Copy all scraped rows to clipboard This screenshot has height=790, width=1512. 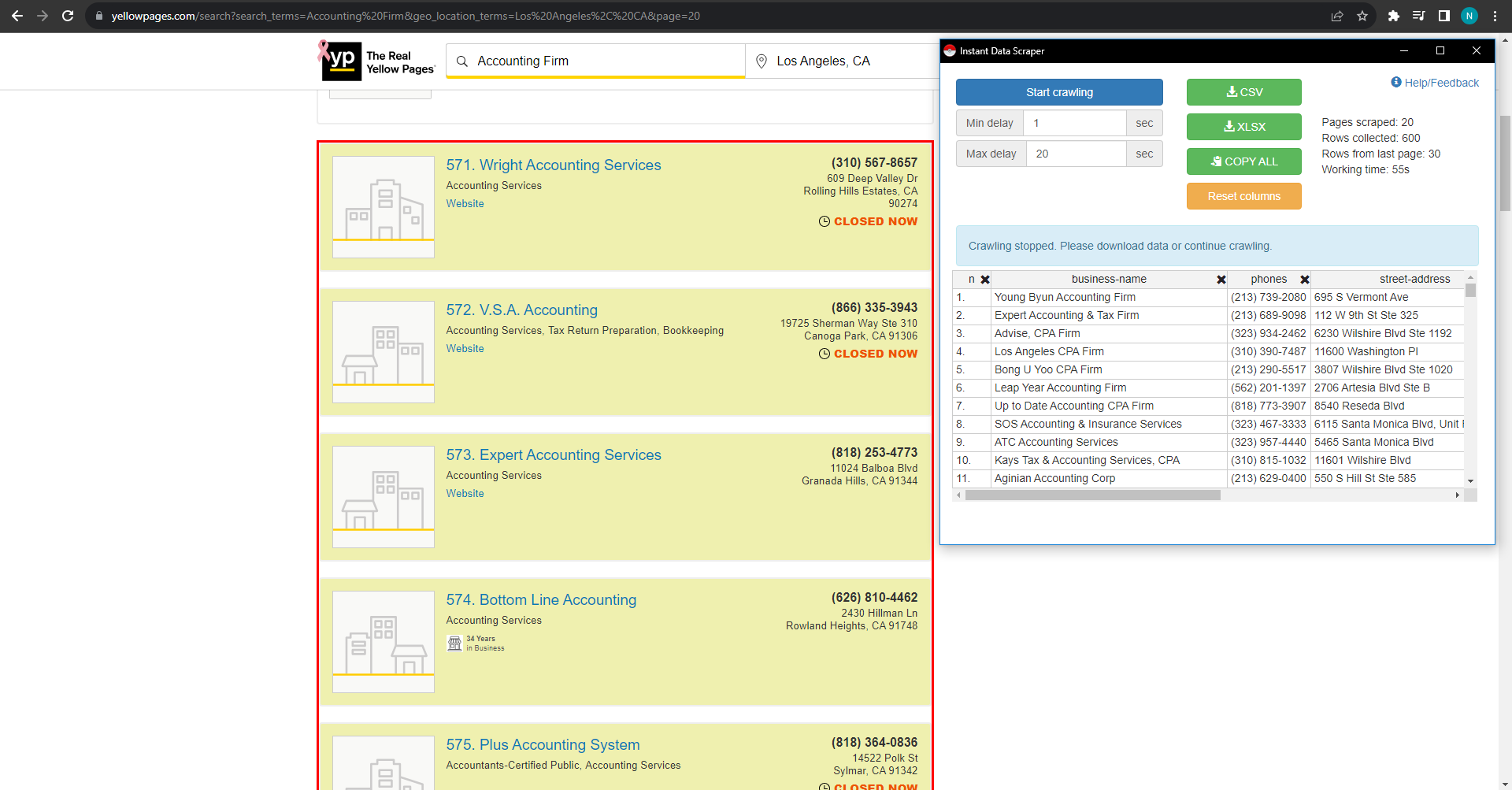point(1244,161)
